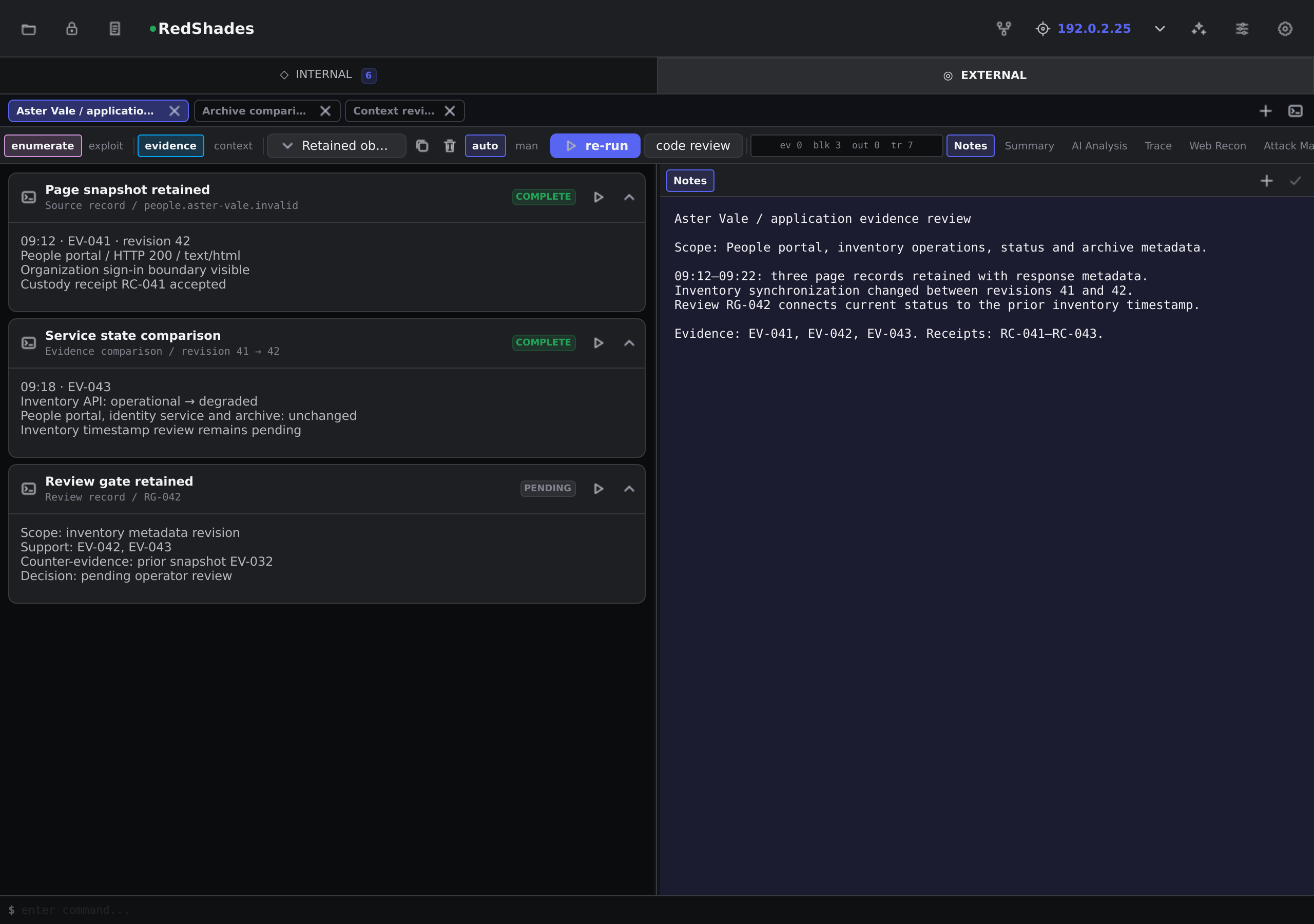Expand target 192.0.2.25 dropdown chevron
The width and height of the screenshot is (1314, 924).
click(1160, 29)
